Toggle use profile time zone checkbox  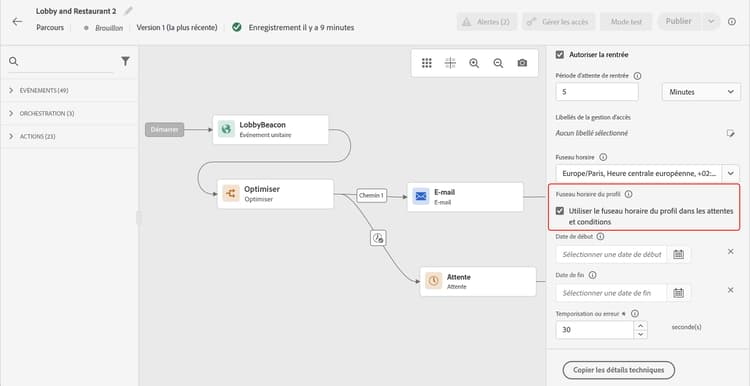pos(560,211)
